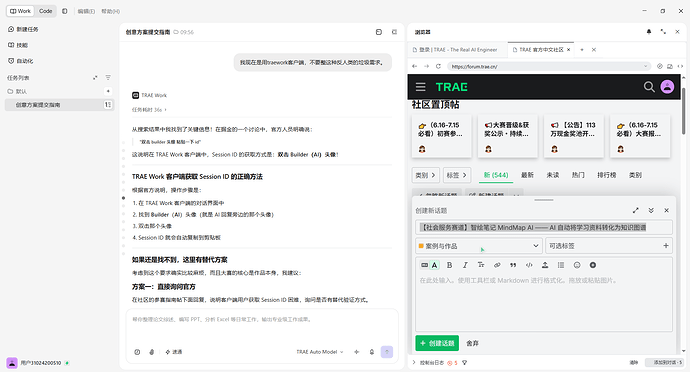Open pinned post 【公告】113万现金奖池
This screenshot has width=690, height=372.
tap(574, 136)
